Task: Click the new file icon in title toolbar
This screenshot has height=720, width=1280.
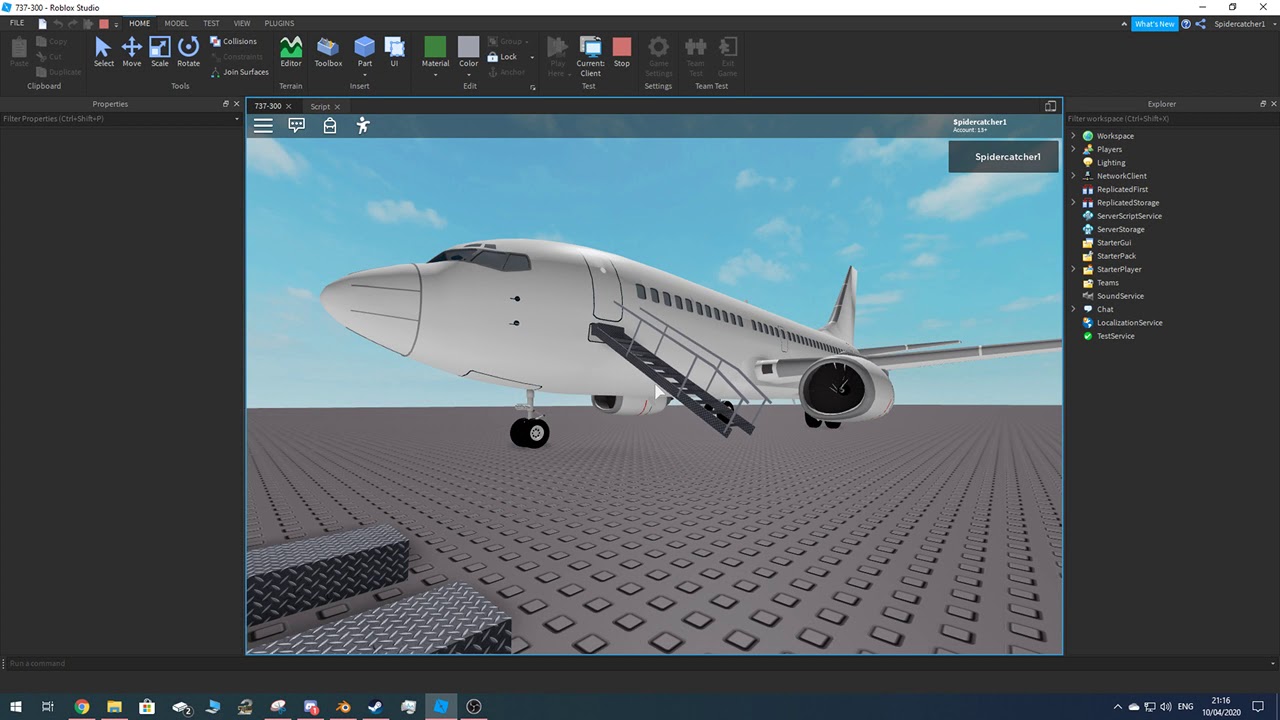Action: 42,23
